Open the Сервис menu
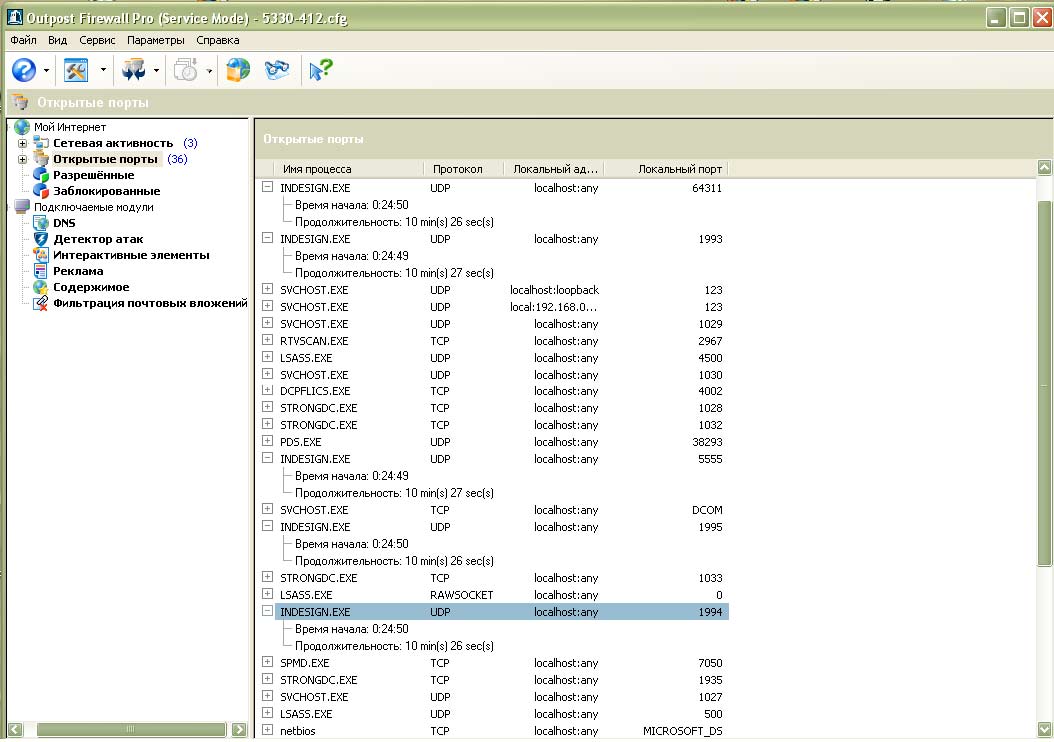1054x742 pixels. [97, 40]
